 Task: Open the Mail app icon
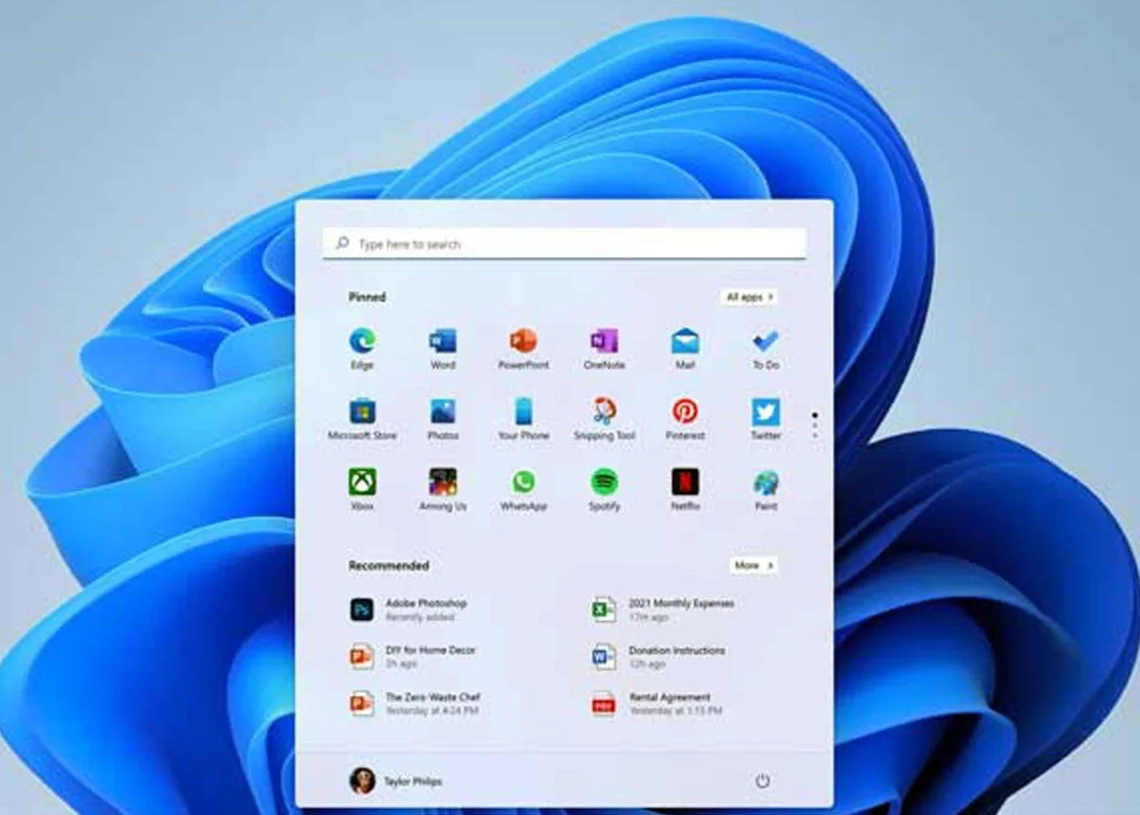[x=685, y=341]
